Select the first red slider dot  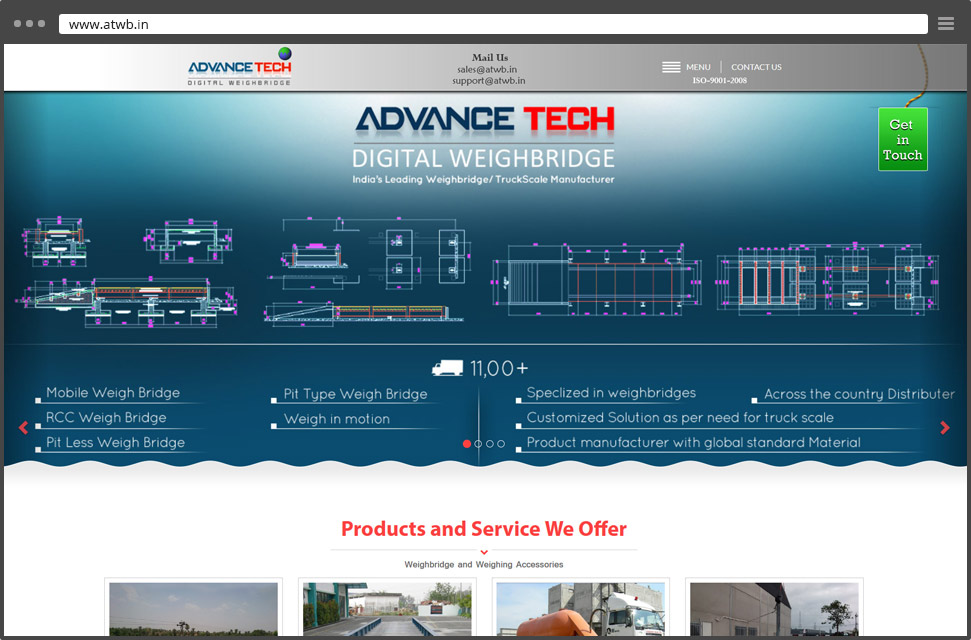click(x=467, y=444)
